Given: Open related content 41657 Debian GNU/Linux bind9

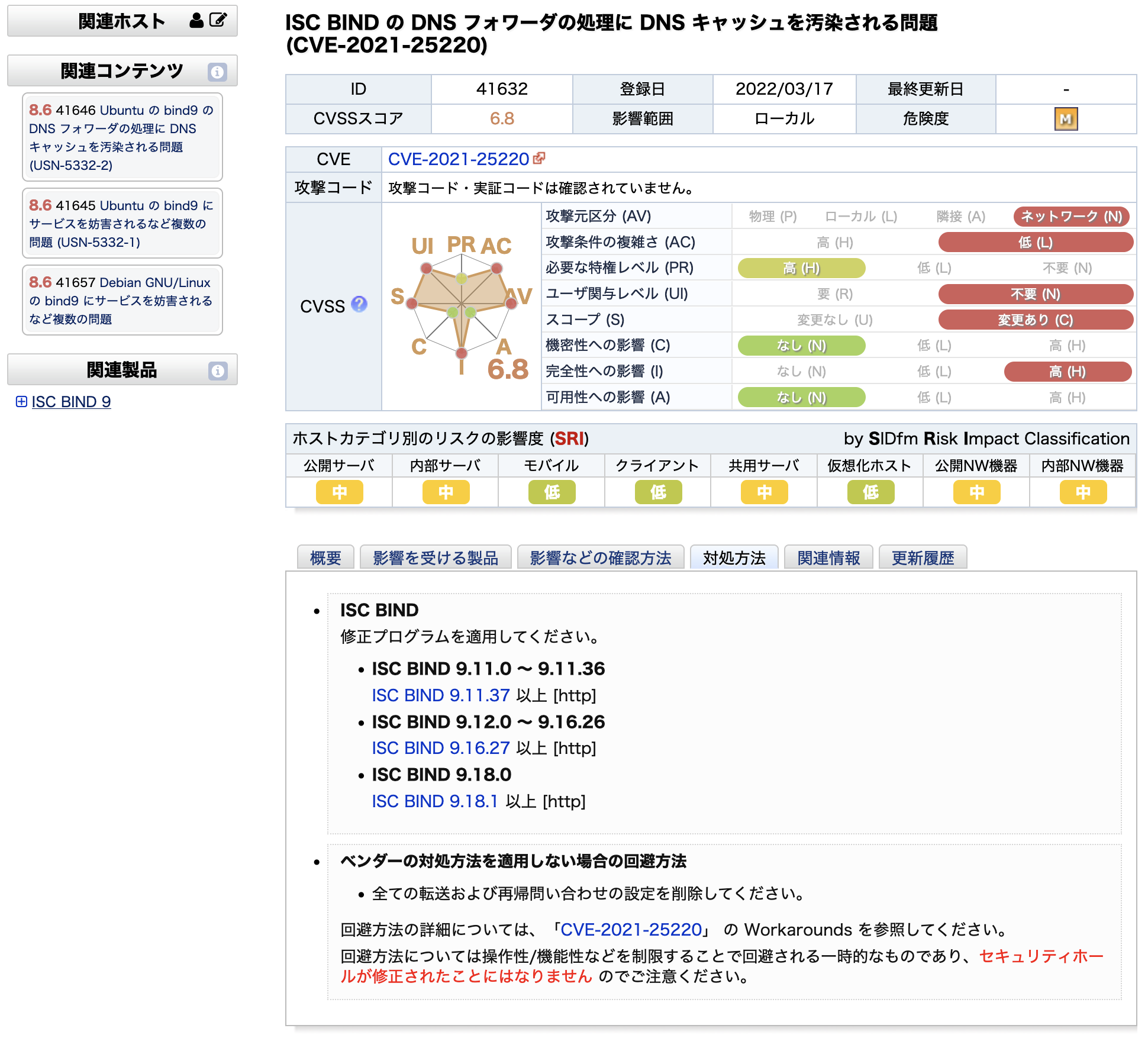Looking at the screenshot, I should 122,301.
